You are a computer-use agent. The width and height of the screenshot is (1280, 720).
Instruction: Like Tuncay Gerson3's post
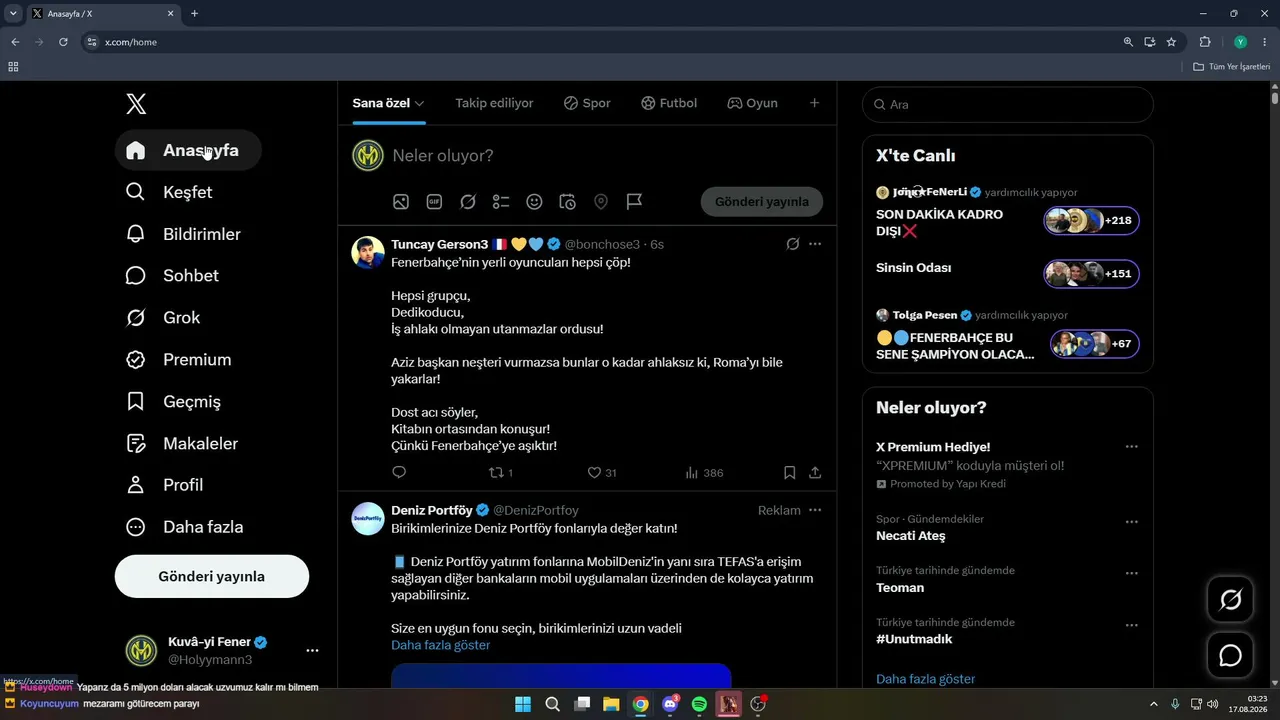coord(601,473)
